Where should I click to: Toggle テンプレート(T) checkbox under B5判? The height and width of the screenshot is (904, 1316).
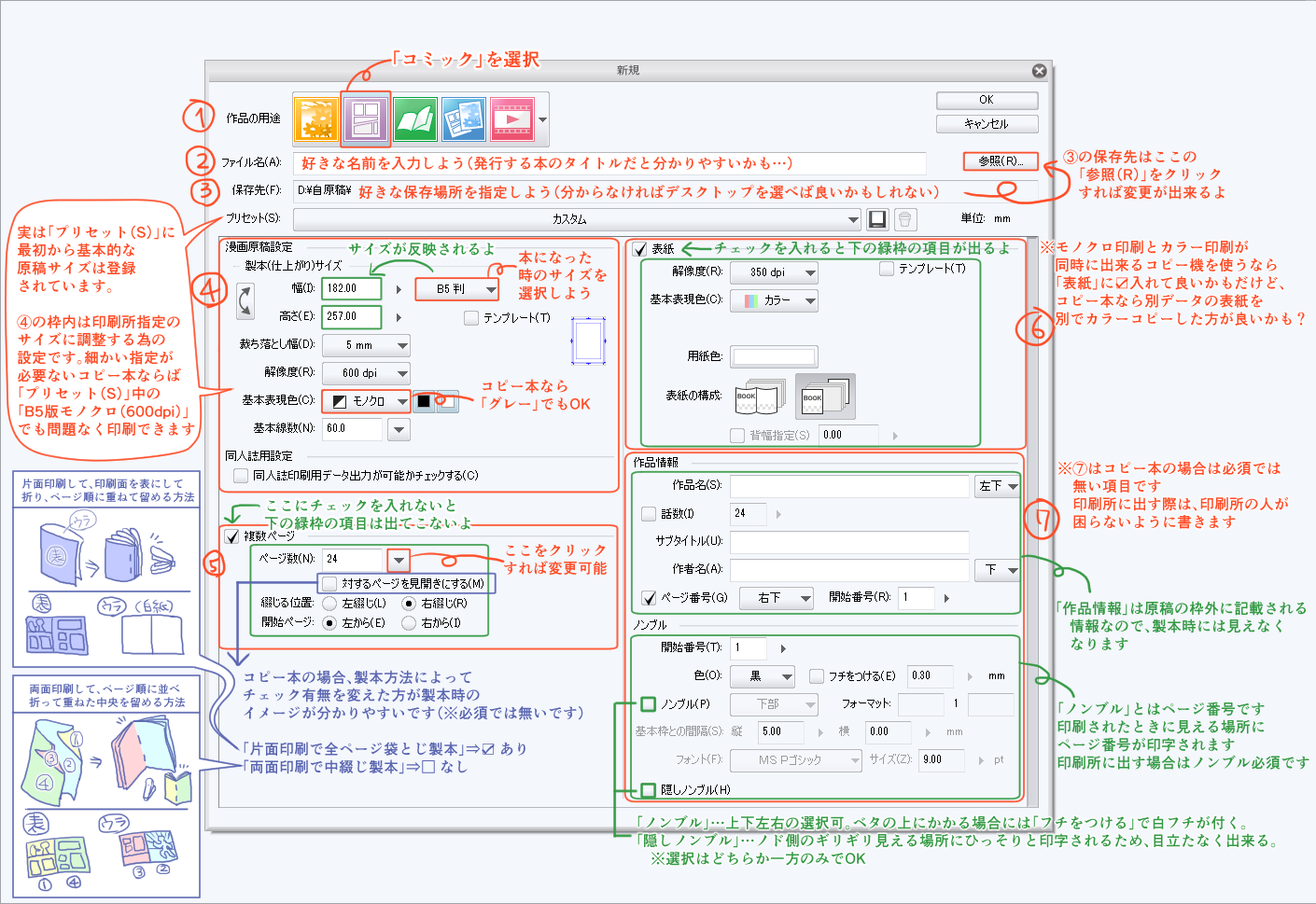(x=471, y=318)
